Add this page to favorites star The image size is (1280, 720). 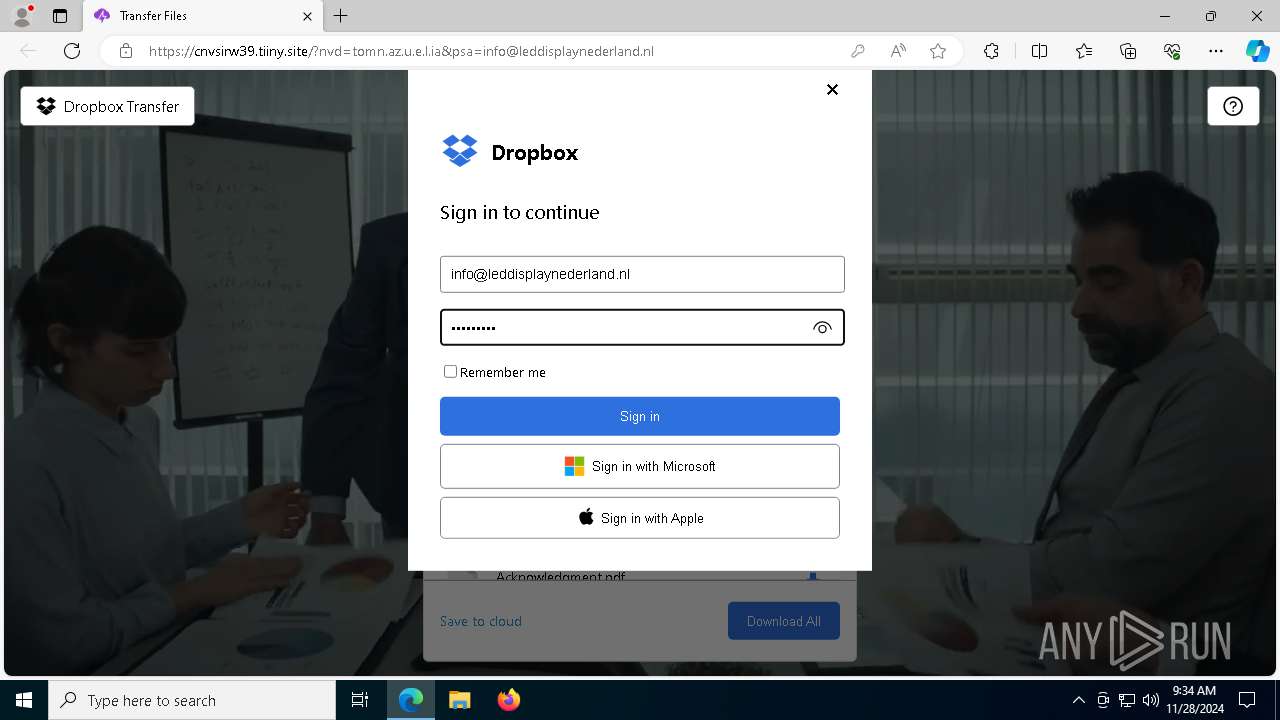(x=938, y=51)
